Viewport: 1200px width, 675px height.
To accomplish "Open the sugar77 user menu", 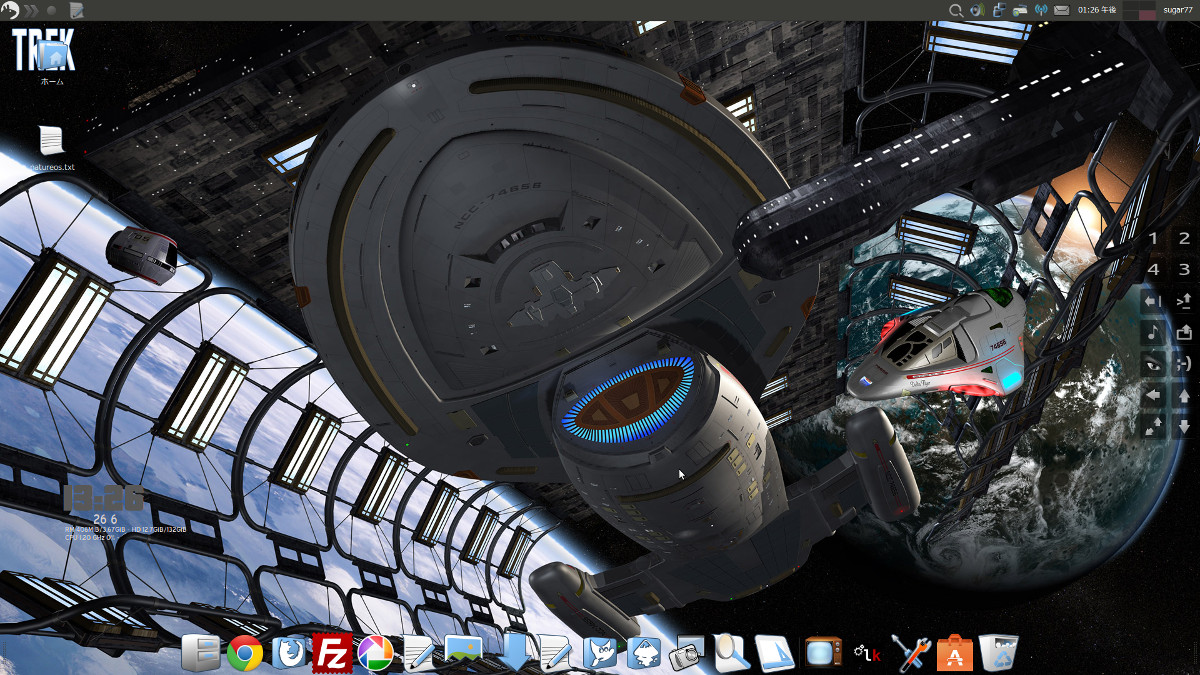I will (1178, 10).
